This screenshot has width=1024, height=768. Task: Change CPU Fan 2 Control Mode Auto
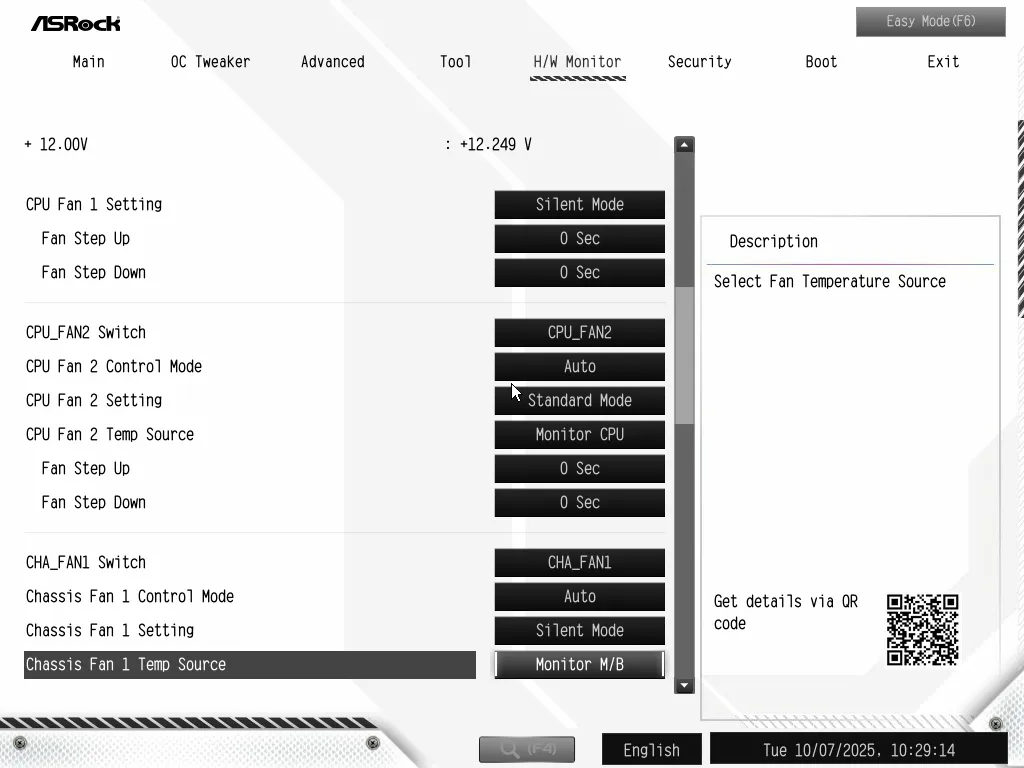(x=579, y=367)
